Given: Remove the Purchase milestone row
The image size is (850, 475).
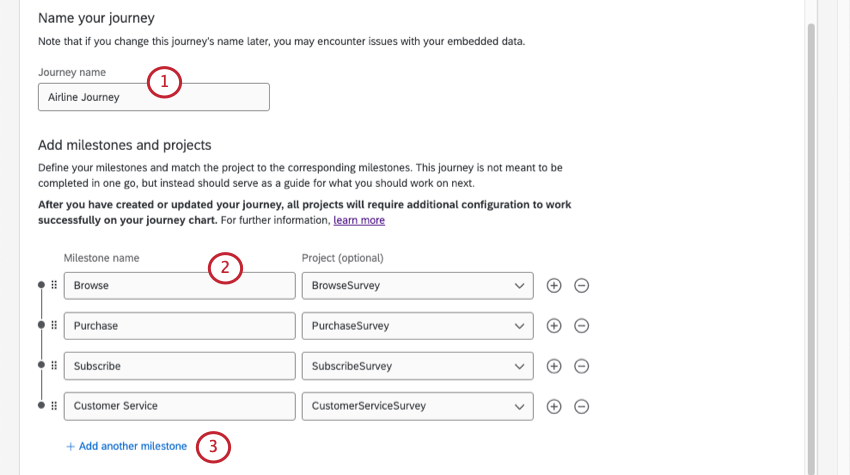Looking at the screenshot, I should [x=581, y=326].
